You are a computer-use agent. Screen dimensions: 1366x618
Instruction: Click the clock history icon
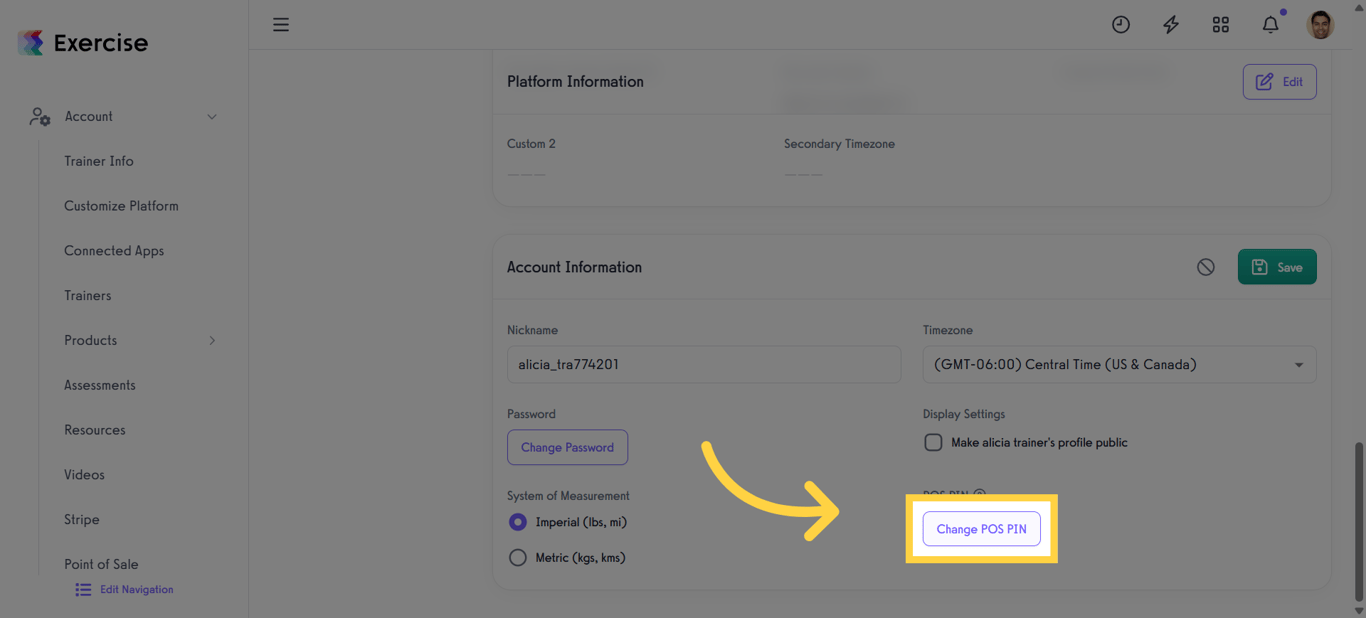(x=1121, y=25)
